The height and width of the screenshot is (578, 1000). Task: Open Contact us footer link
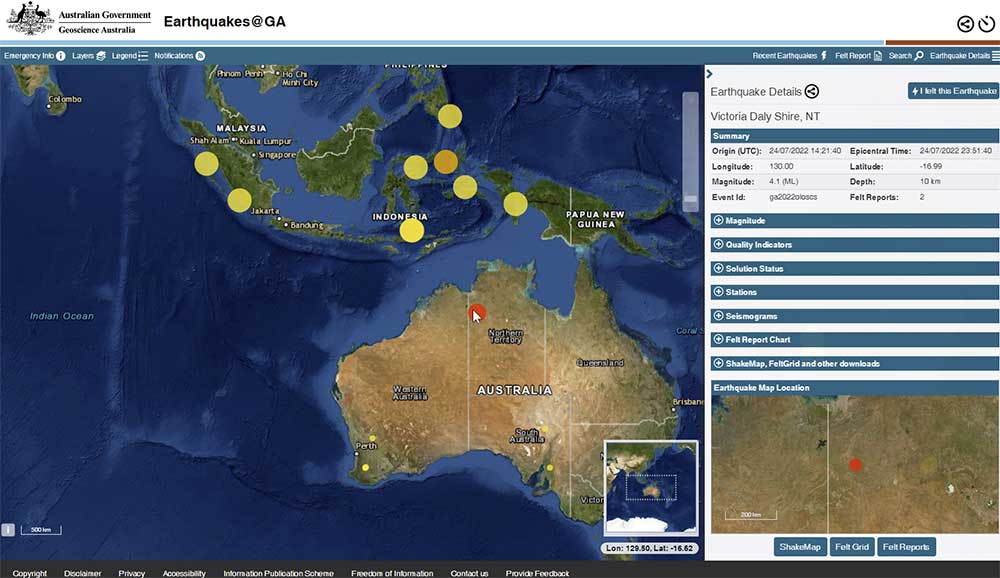tap(469, 573)
